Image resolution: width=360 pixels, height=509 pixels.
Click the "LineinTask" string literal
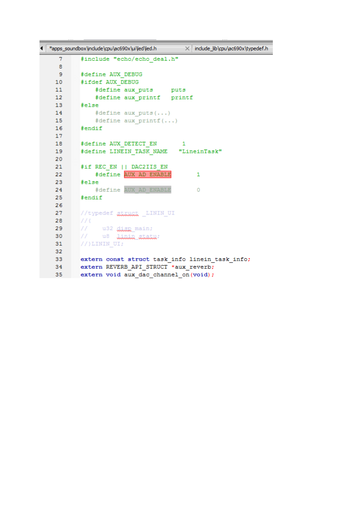tap(200, 151)
